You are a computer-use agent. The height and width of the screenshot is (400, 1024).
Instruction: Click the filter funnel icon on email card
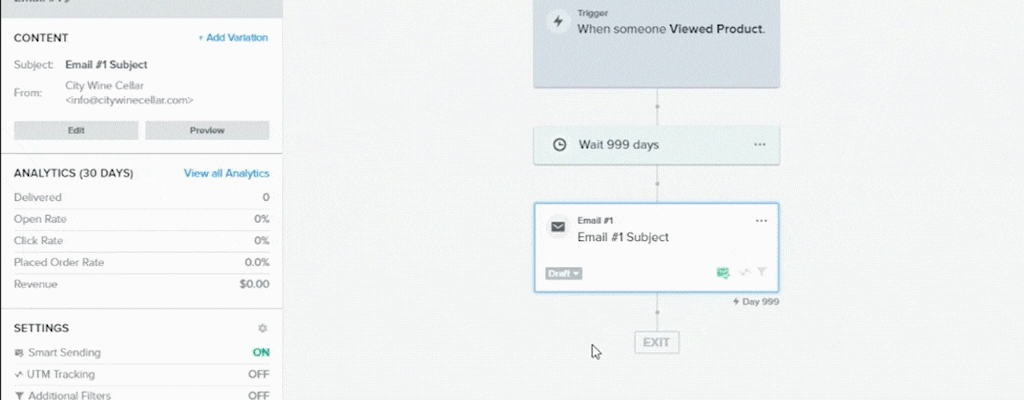pyautogui.click(x=761, y=272)
